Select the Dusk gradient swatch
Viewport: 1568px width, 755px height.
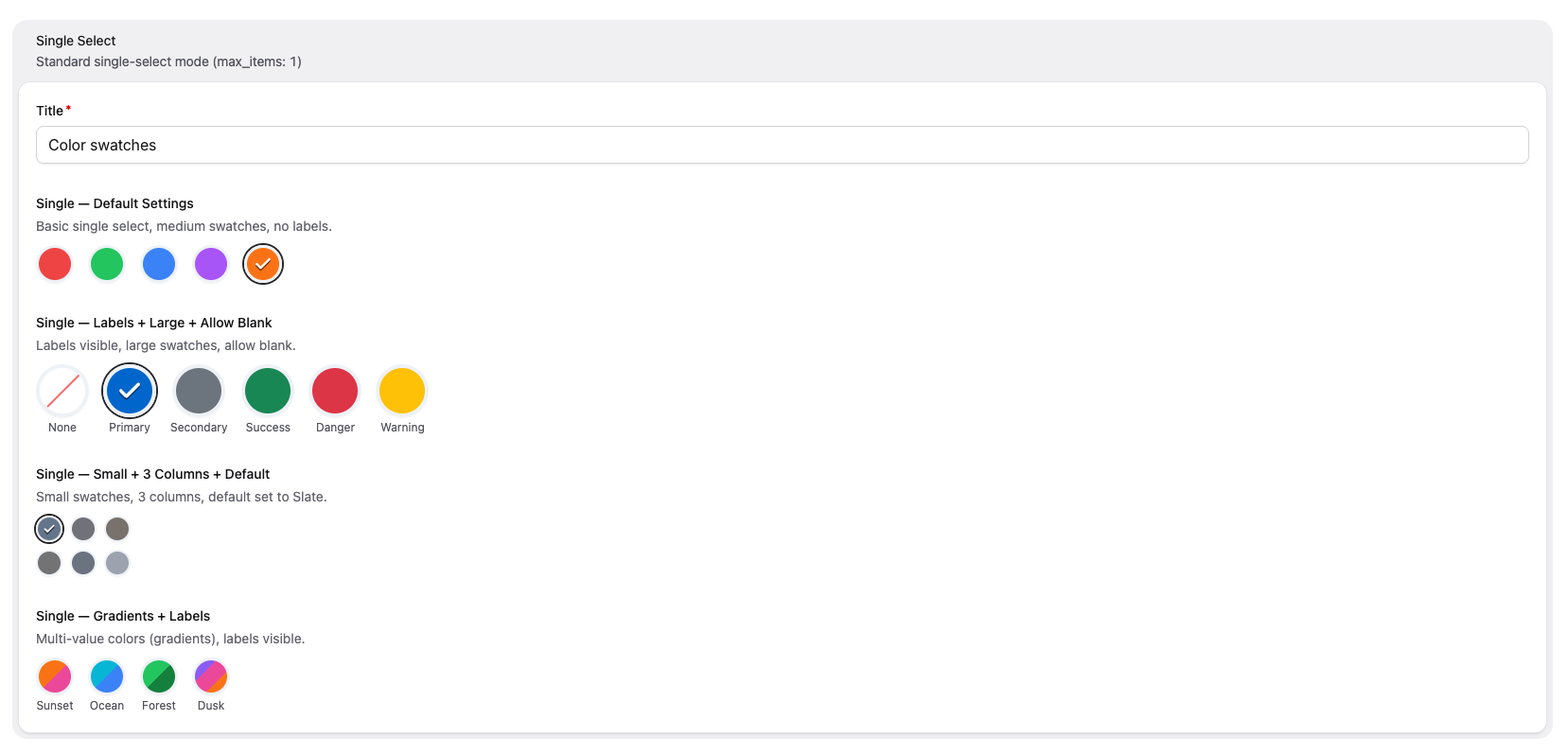click(211, 676)
